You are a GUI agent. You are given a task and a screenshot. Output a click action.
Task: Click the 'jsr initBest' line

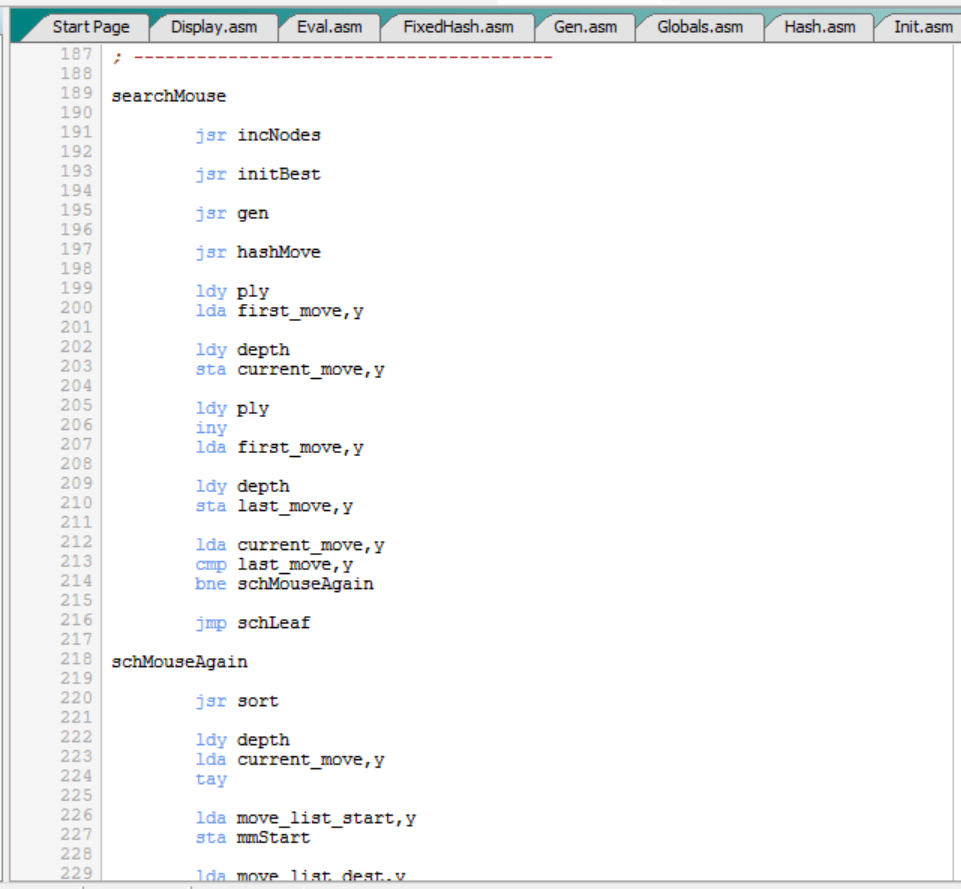258,174
